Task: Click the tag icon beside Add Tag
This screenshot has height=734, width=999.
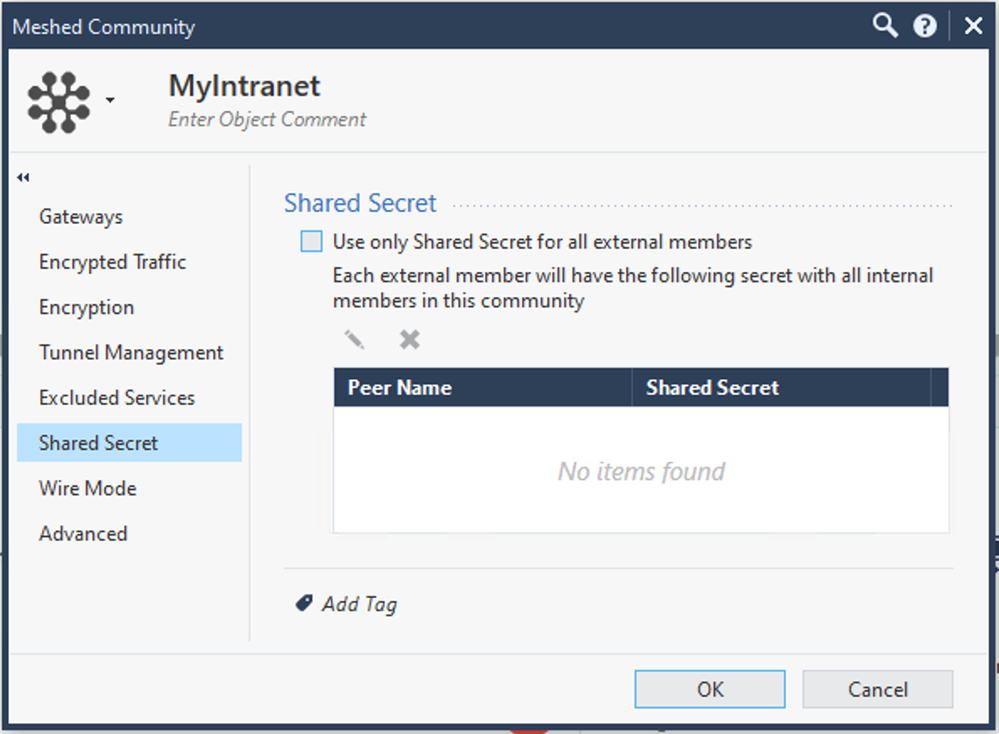Action: tap(304, 603)
